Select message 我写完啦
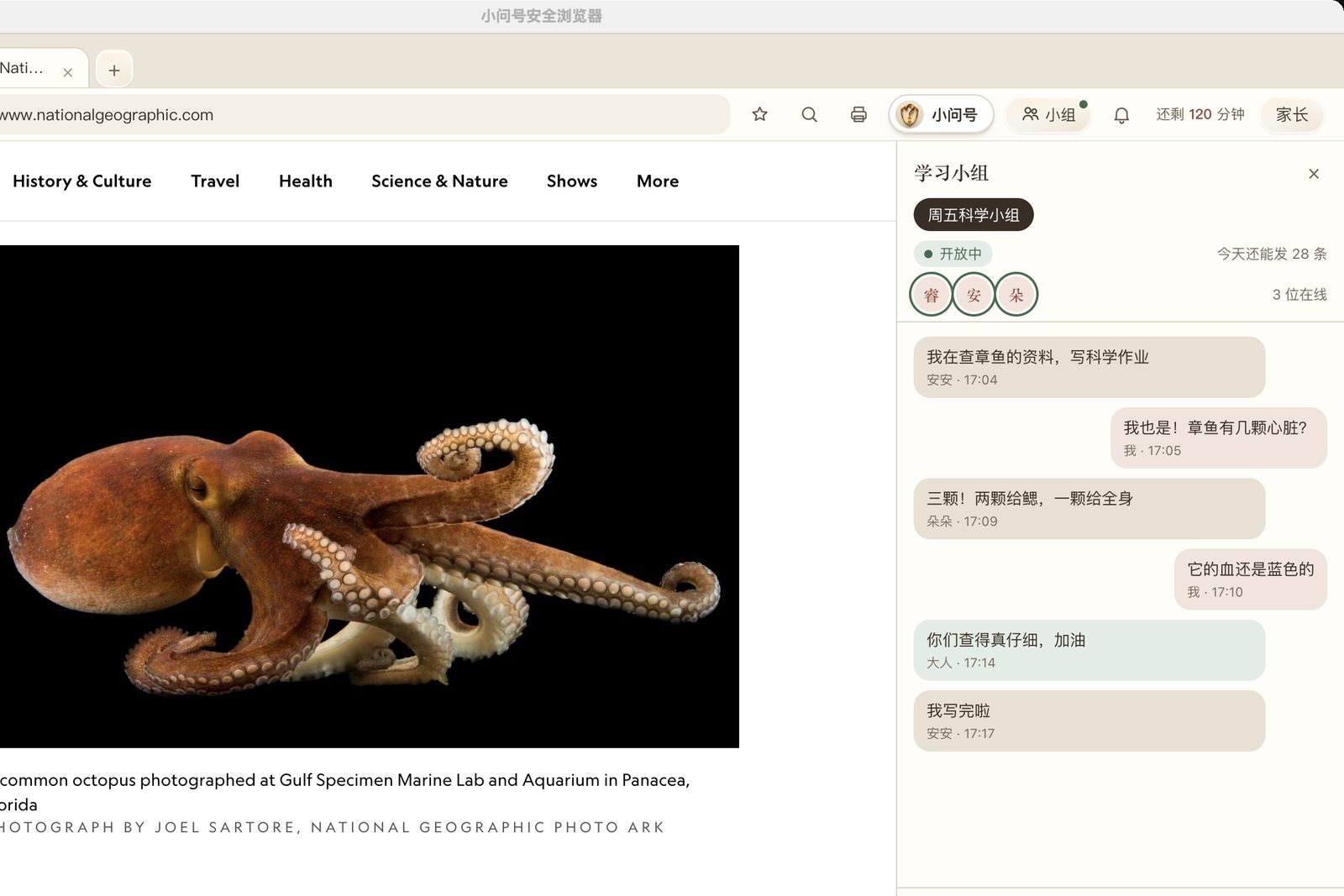This screenshot has height=896, width=1344. tap(1089, 720)
